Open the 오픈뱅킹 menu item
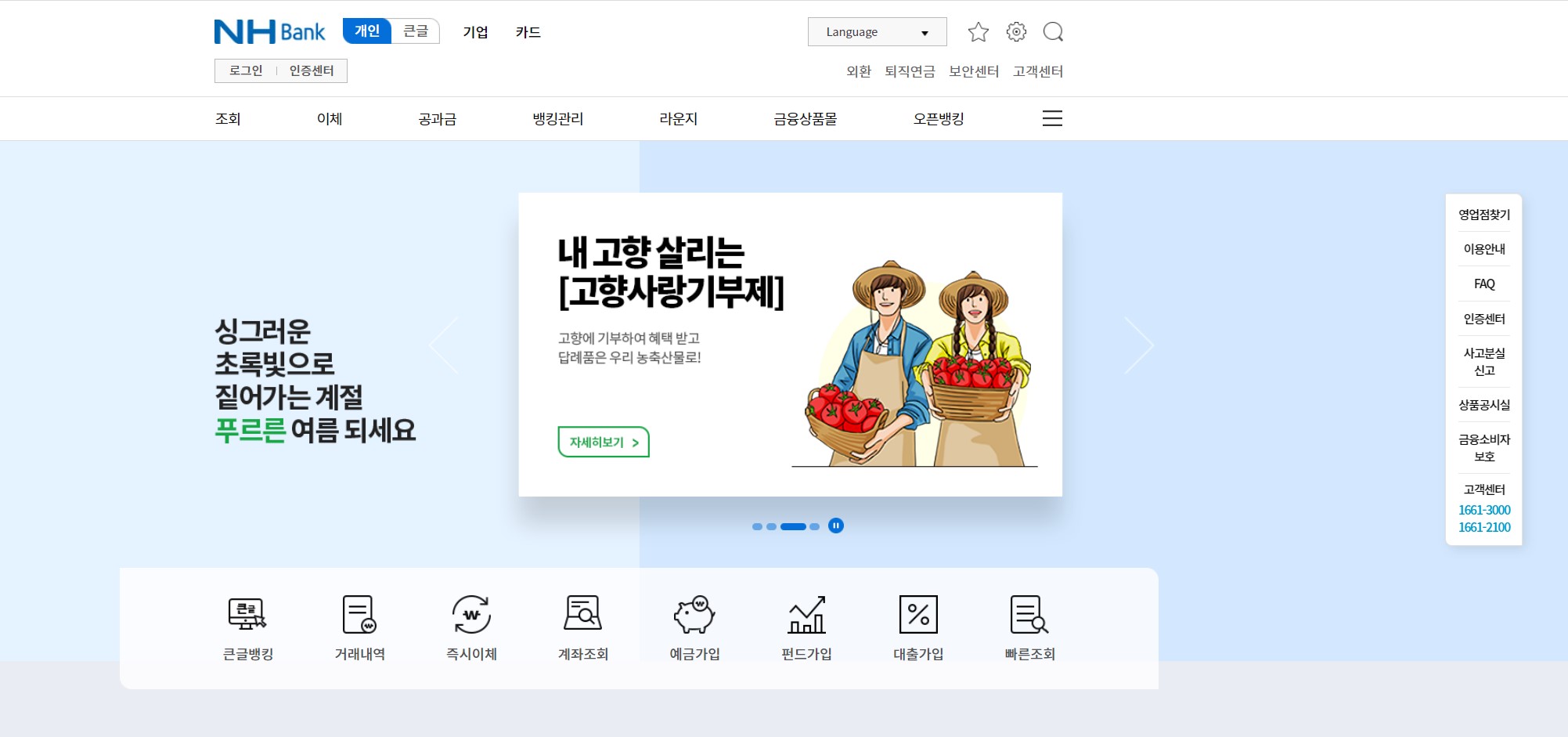Screen dimensions: 1568x737 click(x=939, y=118)
